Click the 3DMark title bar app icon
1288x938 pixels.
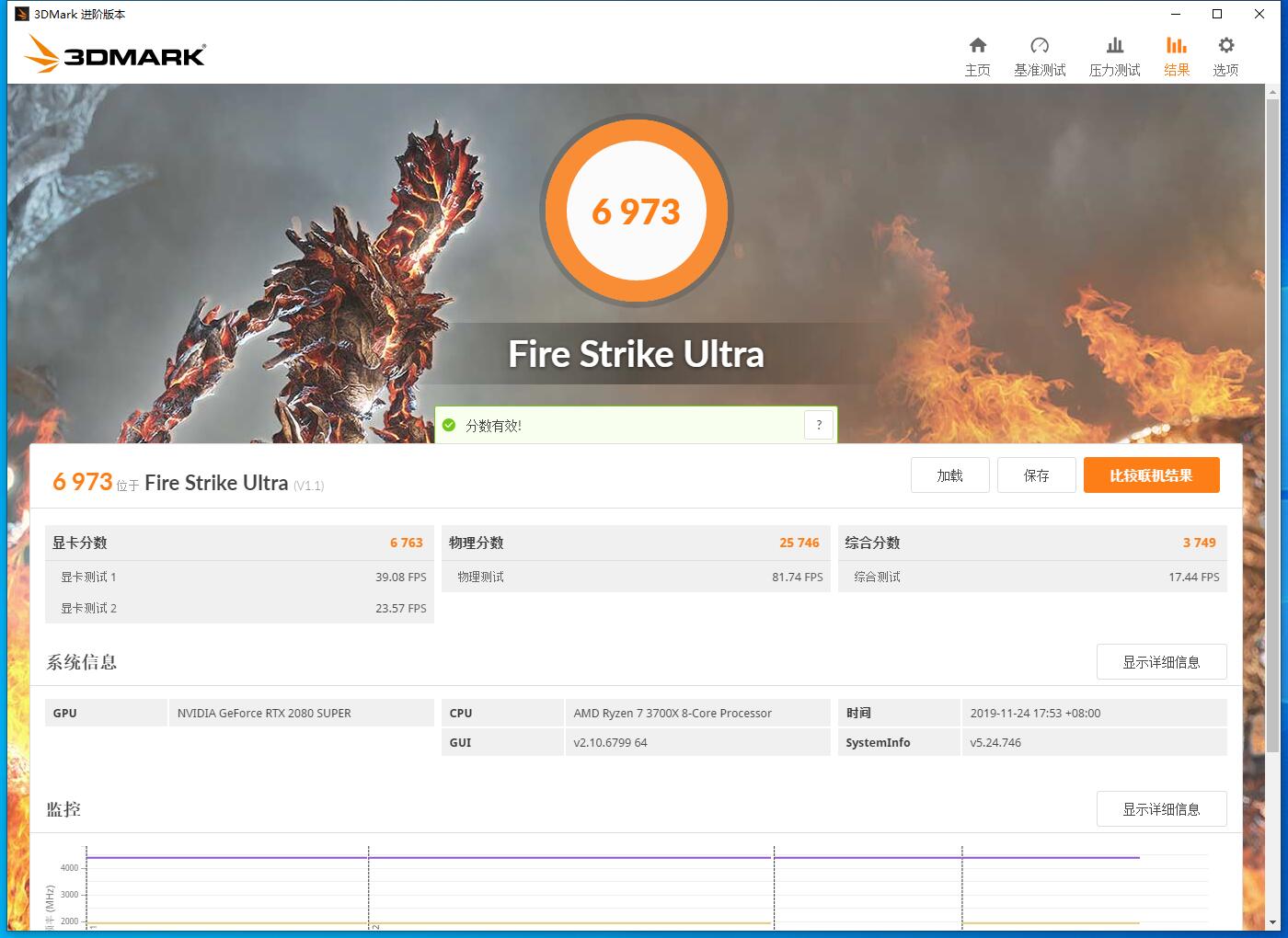click(22, 14)
